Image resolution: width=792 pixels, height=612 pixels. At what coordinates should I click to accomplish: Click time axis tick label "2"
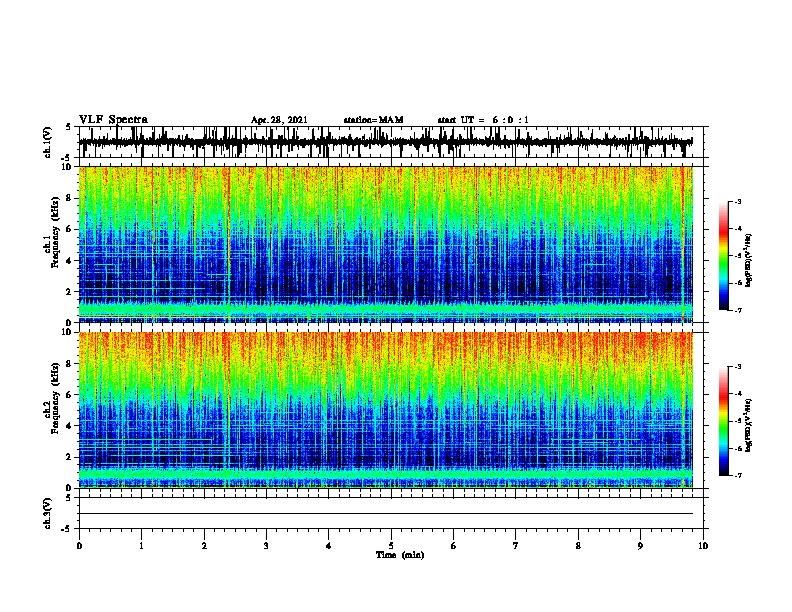click(x=204, y=546)
